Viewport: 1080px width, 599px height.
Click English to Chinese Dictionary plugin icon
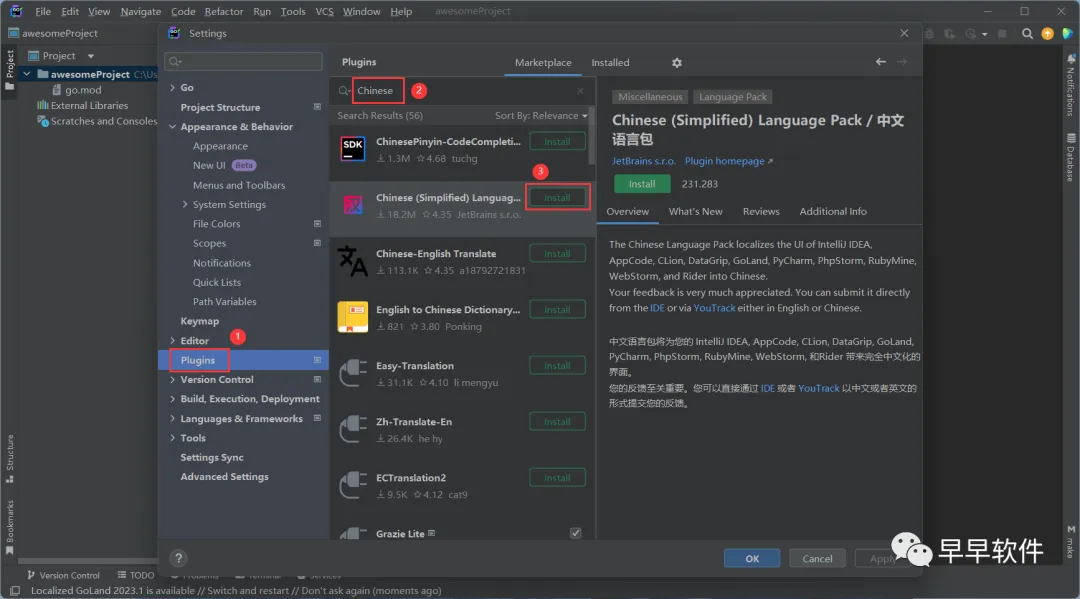[x=353, y=317]
